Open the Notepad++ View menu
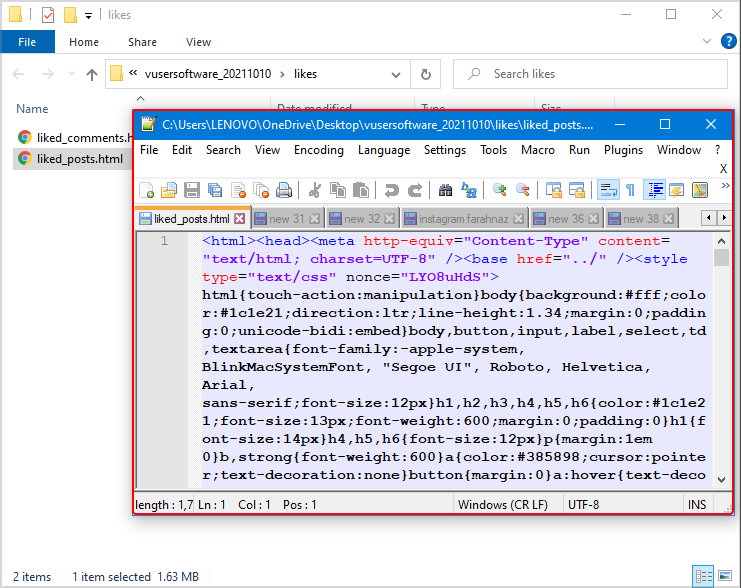The image size is (741, 588). point(267,150)
